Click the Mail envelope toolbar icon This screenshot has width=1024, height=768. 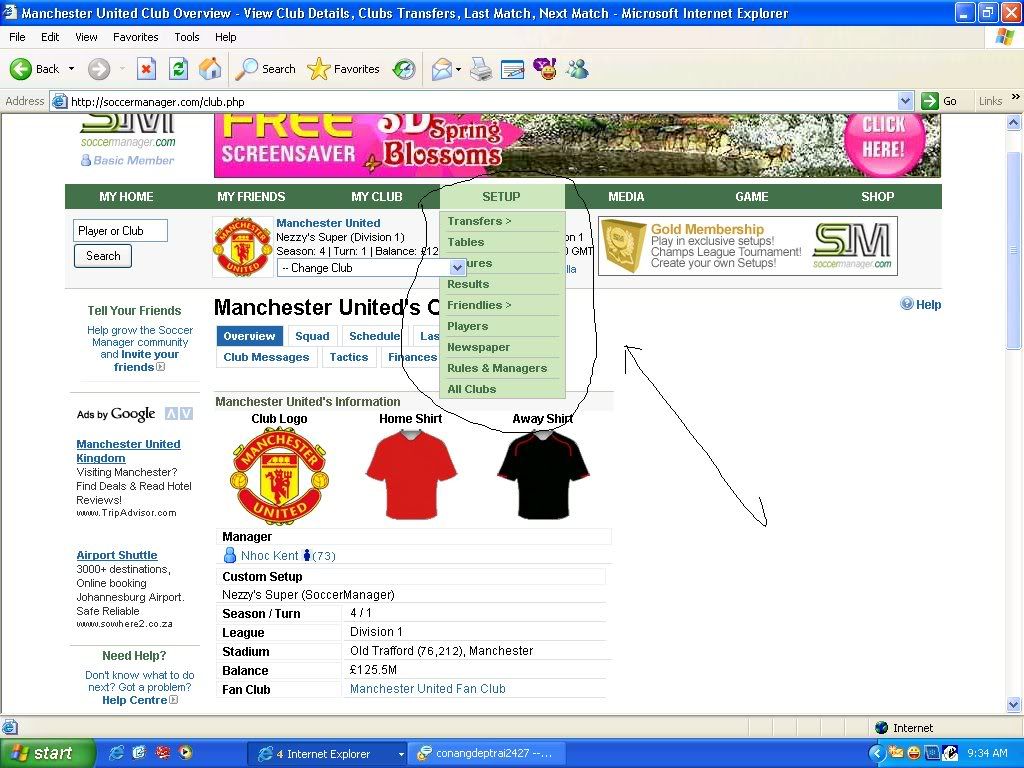[442, 69]
